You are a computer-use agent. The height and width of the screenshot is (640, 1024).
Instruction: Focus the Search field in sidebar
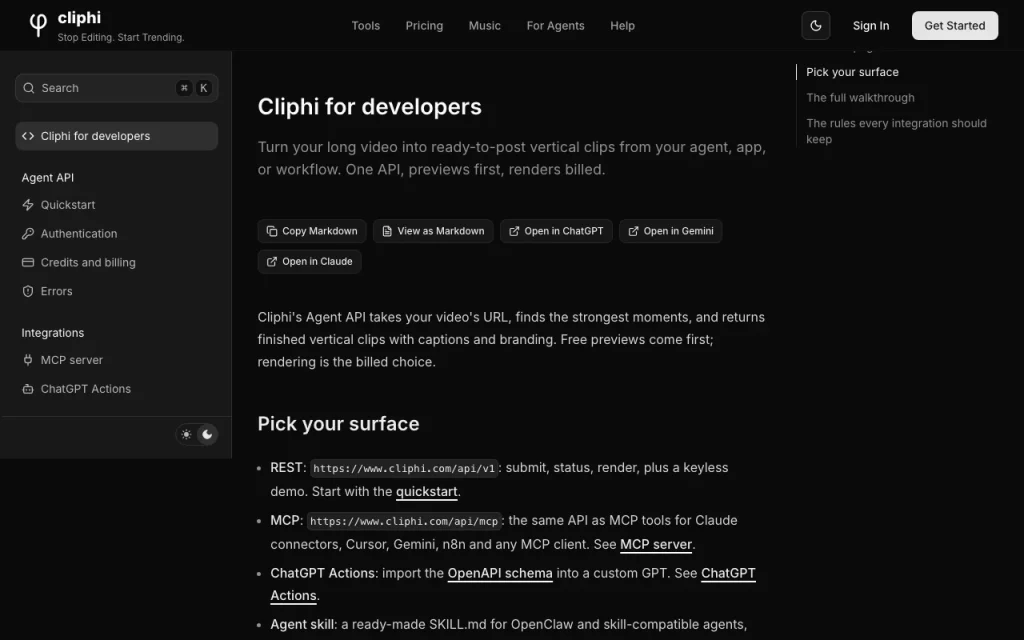[x=117, y=88]
